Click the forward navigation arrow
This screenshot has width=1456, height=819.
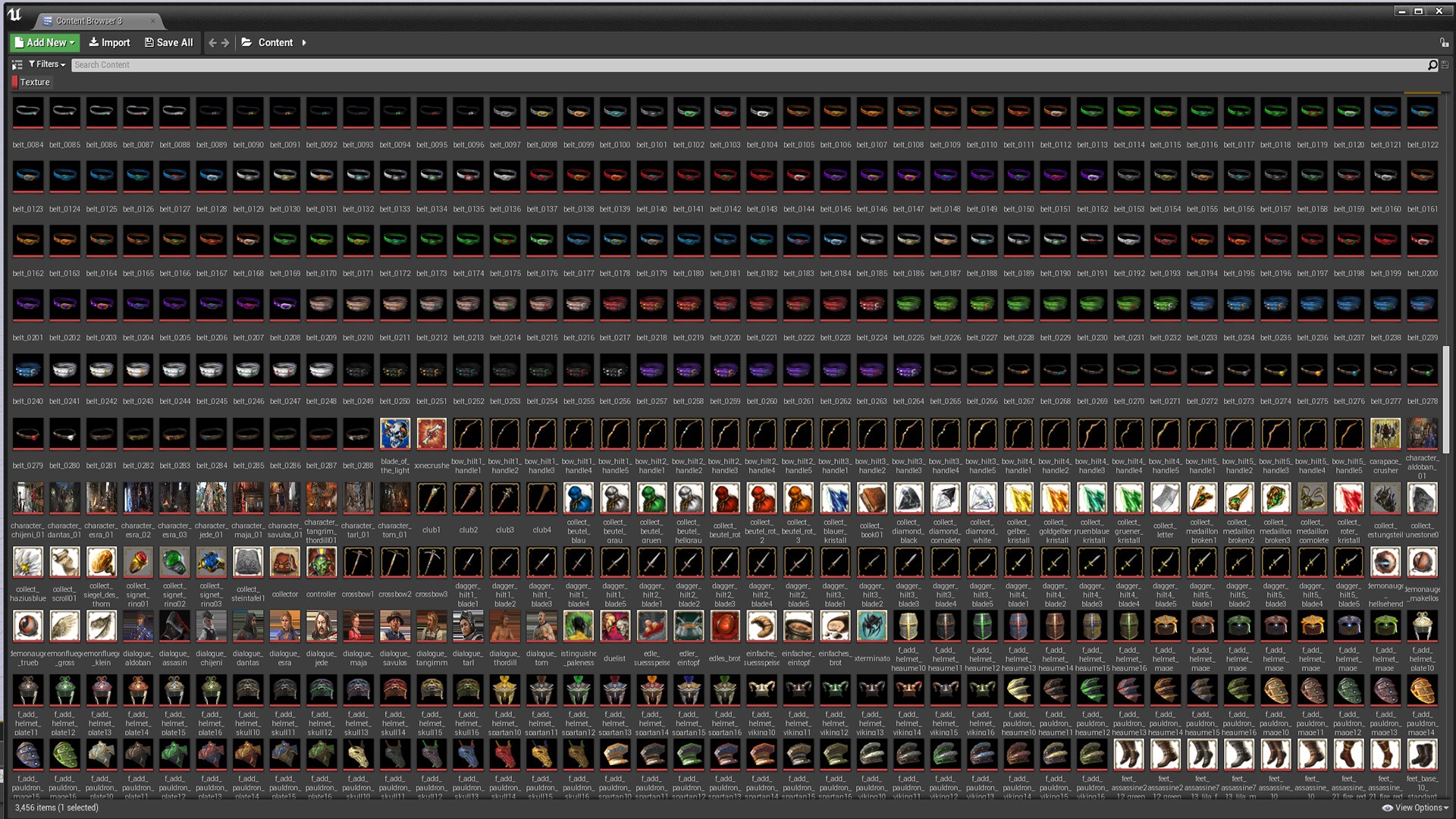point(225,42)
